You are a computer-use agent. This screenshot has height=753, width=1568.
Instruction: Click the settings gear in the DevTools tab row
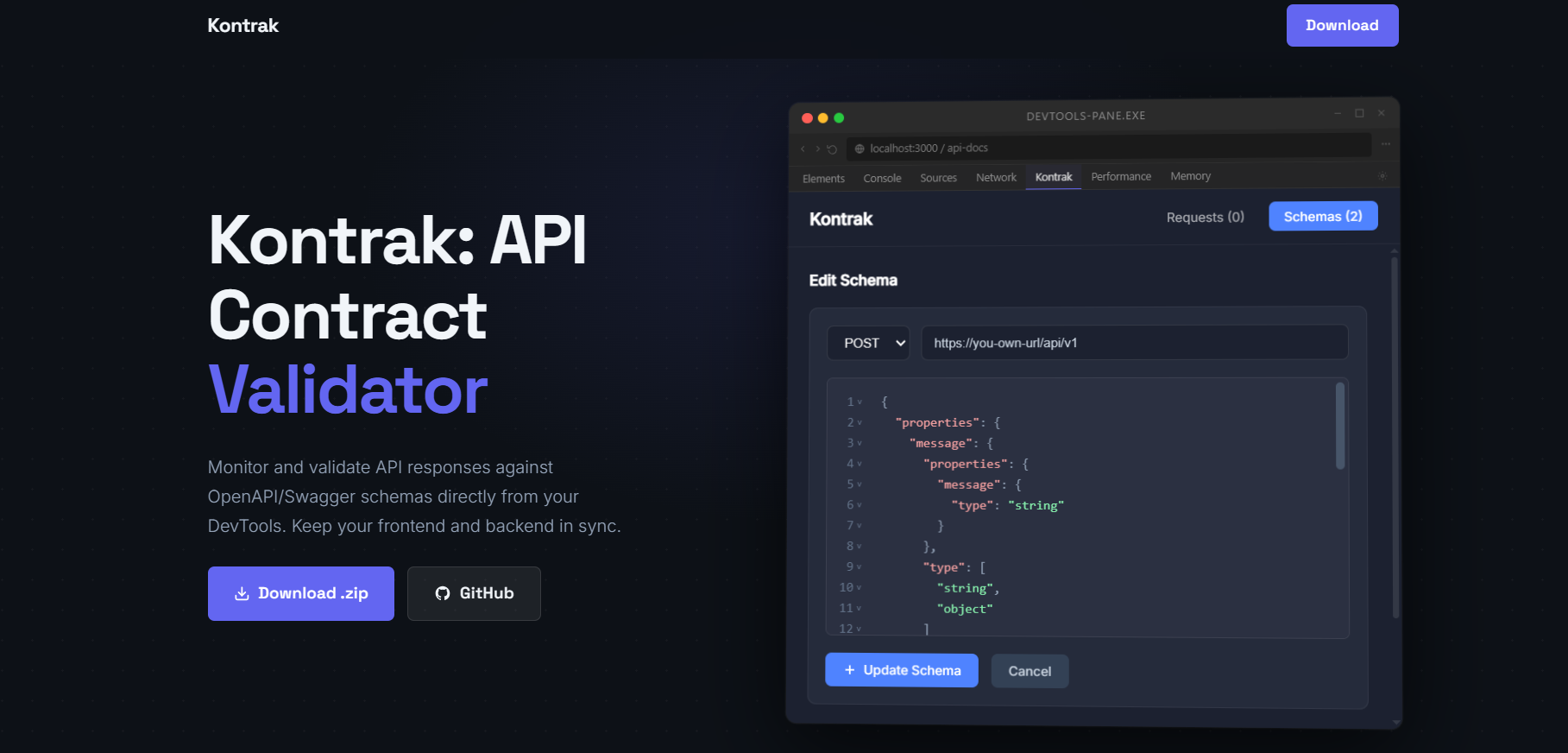[1382, 176]
